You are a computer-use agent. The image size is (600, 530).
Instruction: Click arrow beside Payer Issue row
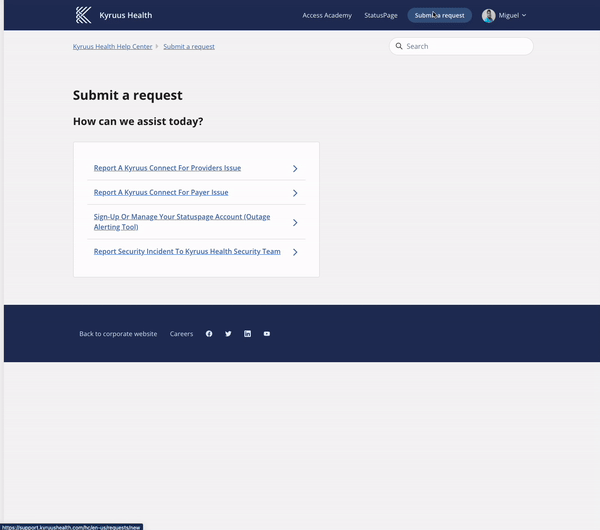(295, 193)
